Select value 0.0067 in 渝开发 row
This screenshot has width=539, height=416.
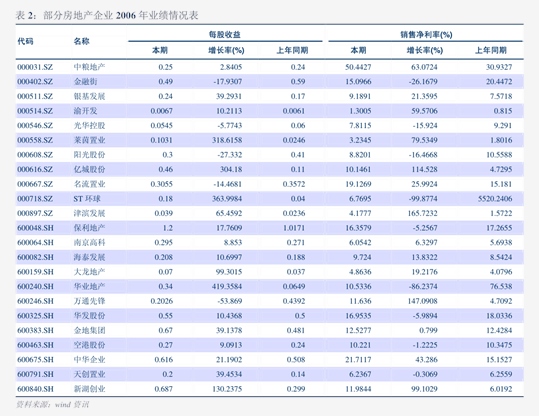point(162,111)
